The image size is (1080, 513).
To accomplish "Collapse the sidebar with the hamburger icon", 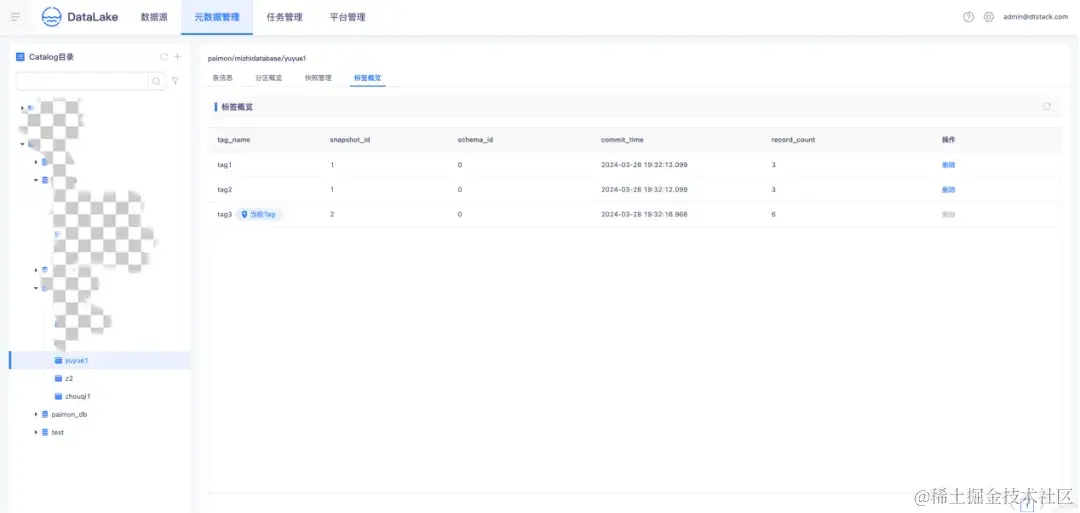I will click(15, 17).
